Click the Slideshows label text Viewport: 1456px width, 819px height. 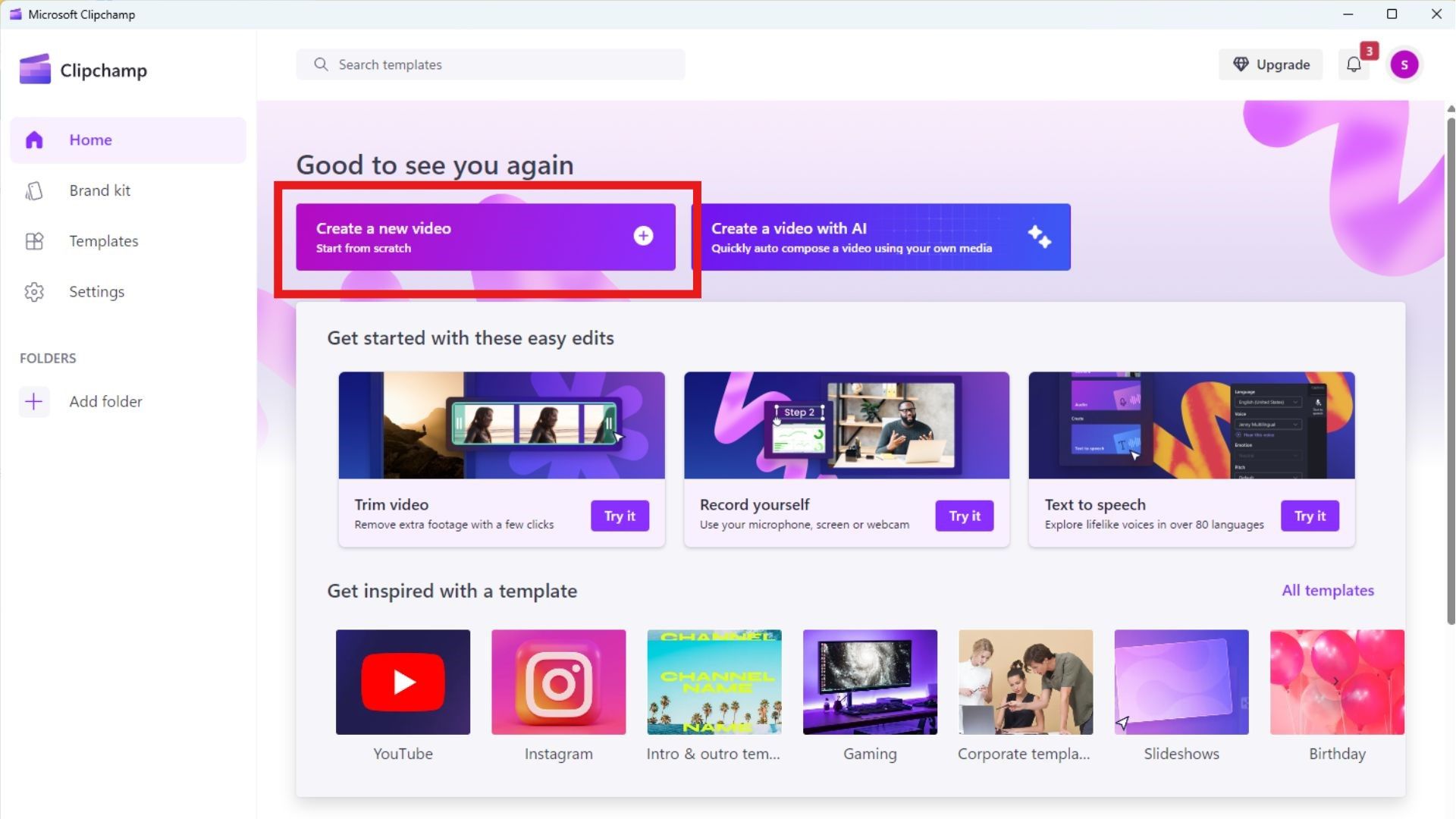point(1181,754)
